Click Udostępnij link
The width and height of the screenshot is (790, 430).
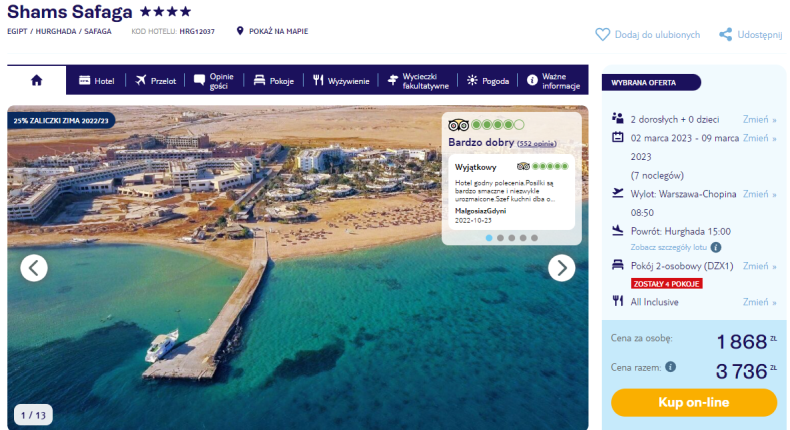[760, 35]
